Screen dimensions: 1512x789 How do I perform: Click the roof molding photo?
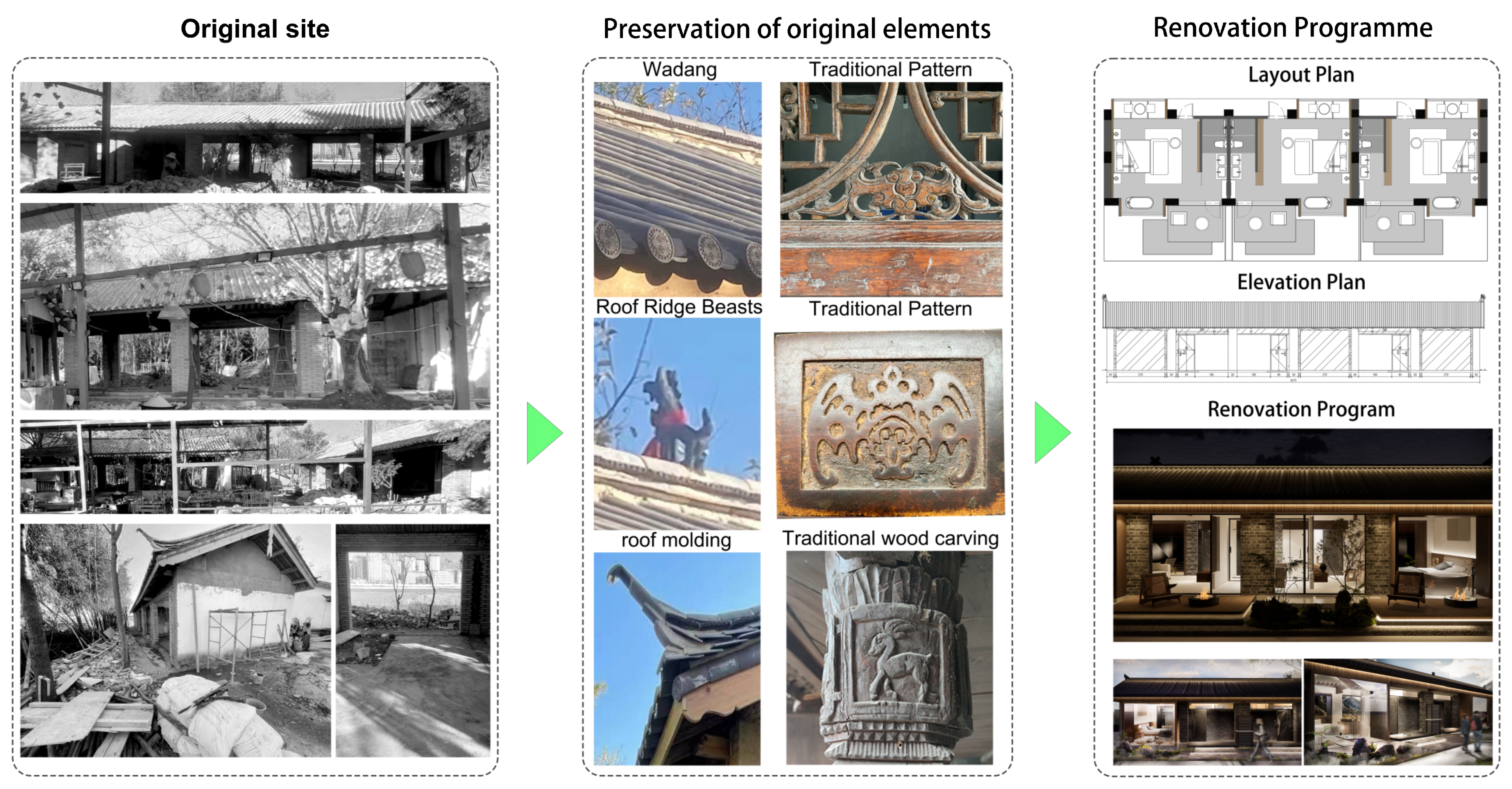tap(677, 658)
